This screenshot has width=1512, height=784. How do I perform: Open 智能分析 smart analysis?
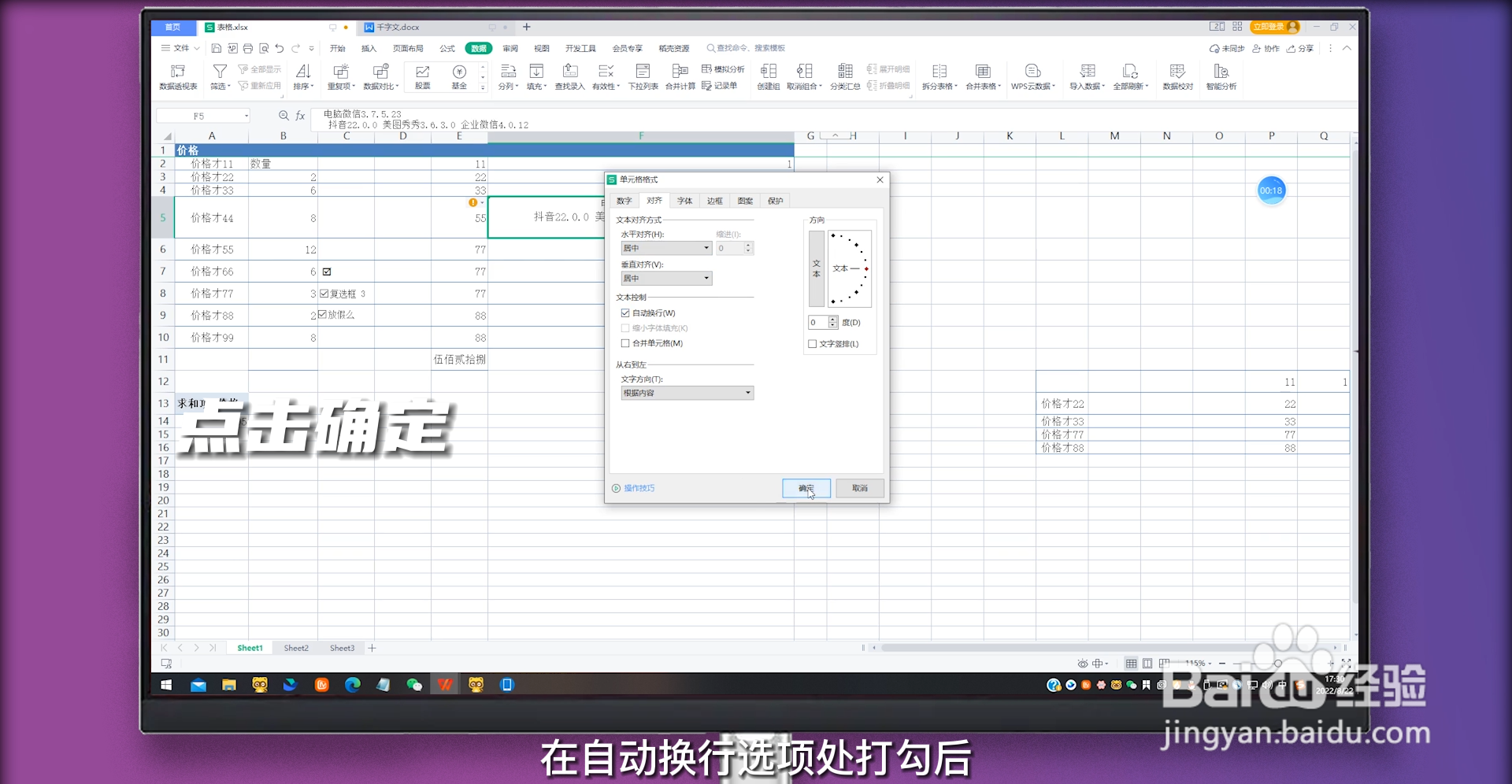[x=1221, y=76]
